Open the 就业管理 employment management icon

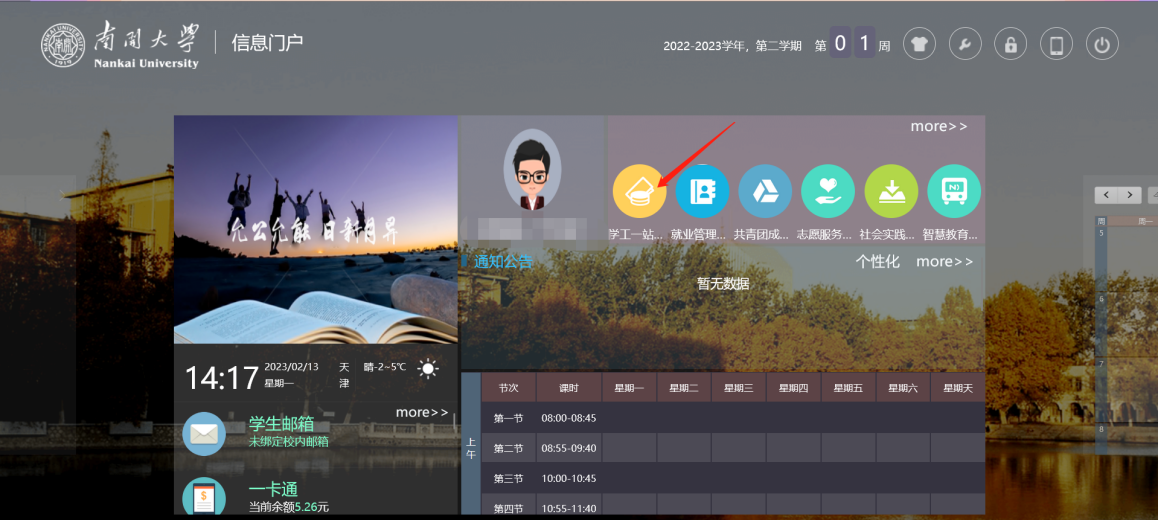(702, 192)
